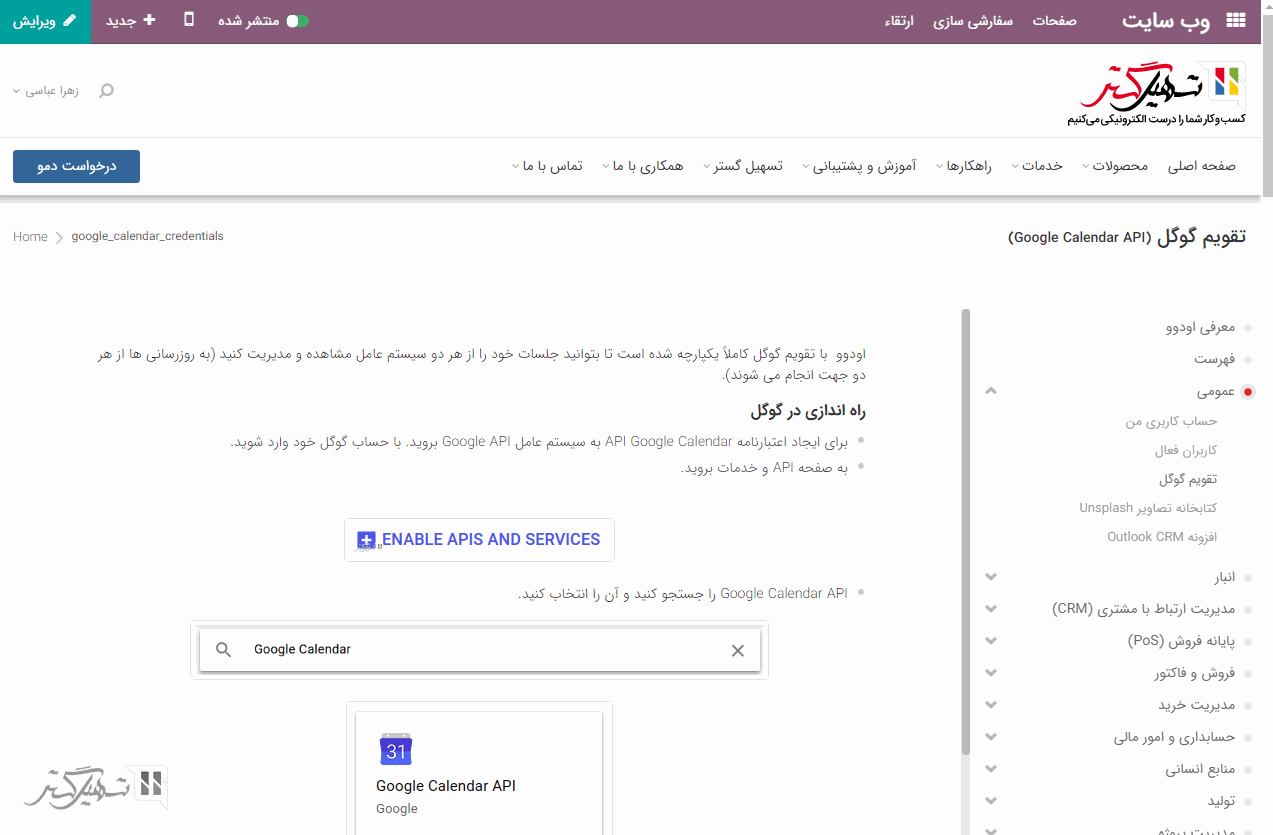Open the ارتقاء menu

click(899, 20)
